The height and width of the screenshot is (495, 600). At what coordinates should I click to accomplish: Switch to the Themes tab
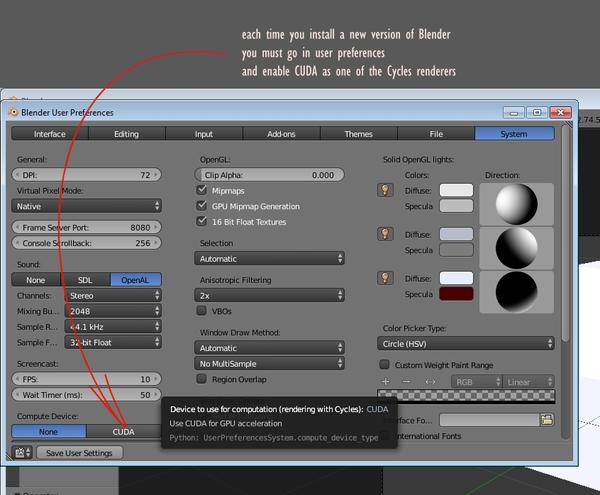point(359,134)
